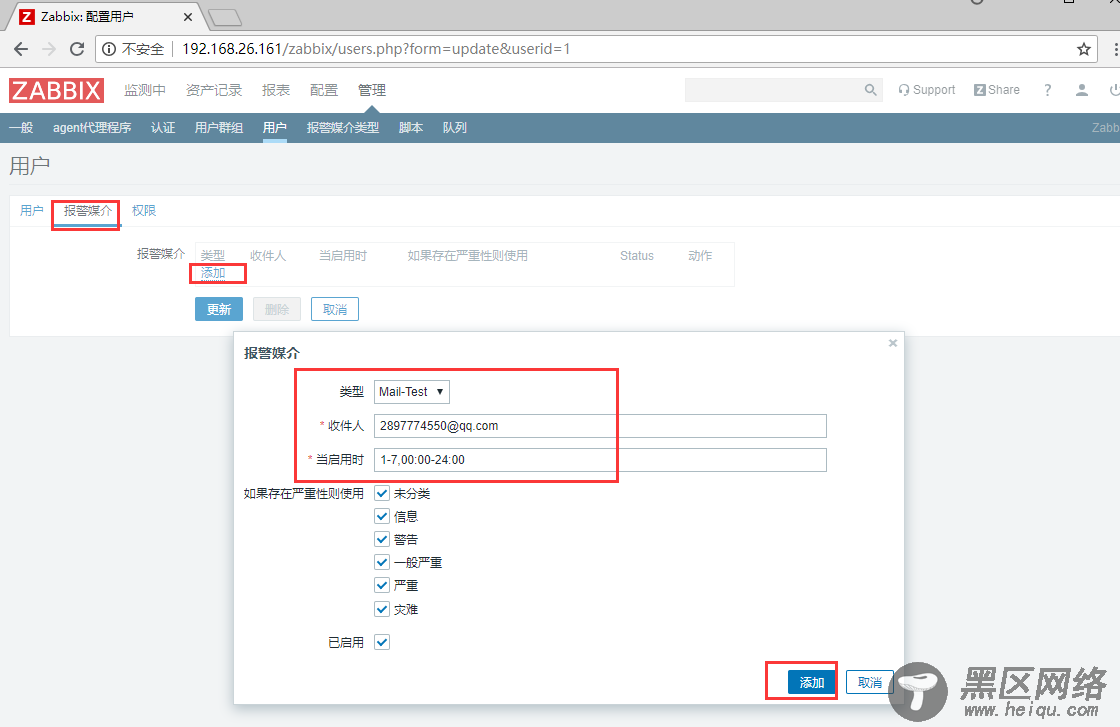Go to 队列 submenu
The height and width of the screenshot is (727, 1120).
(454, 128)
